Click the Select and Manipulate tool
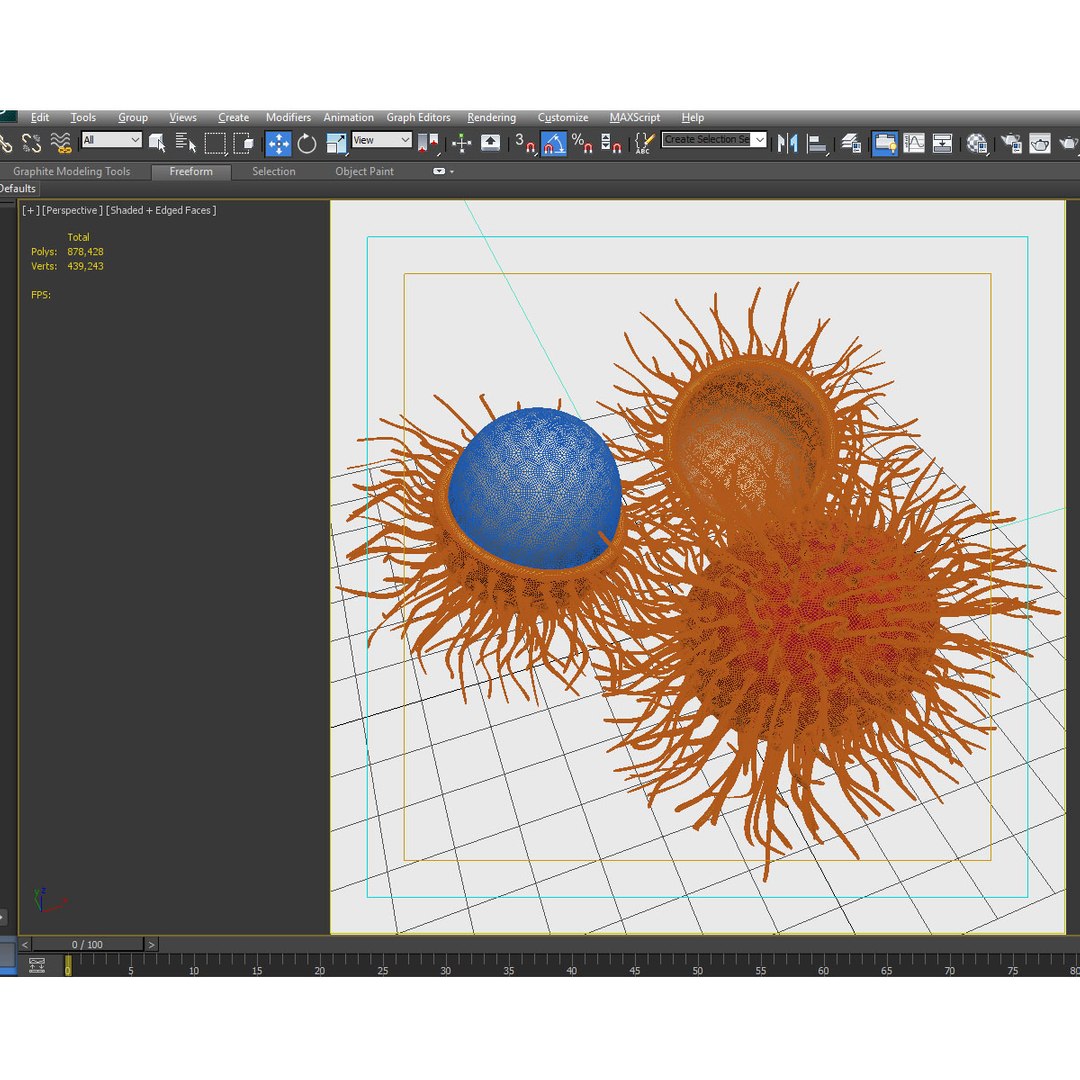Screen dimensions: 1080x1080 pyautogui.click(x=461, y=143)
